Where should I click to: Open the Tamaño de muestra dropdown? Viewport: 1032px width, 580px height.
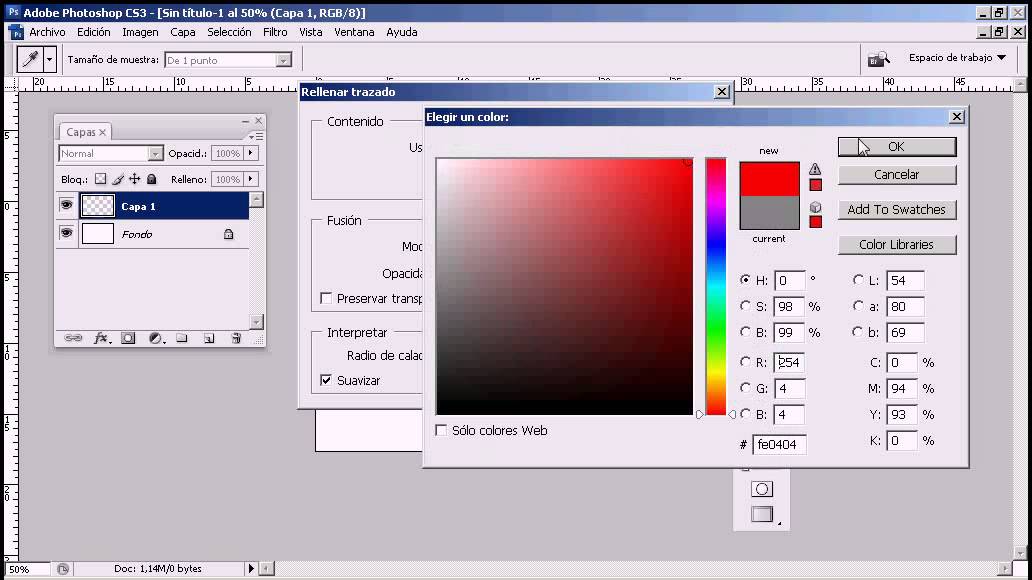click(x=284, y=61)
